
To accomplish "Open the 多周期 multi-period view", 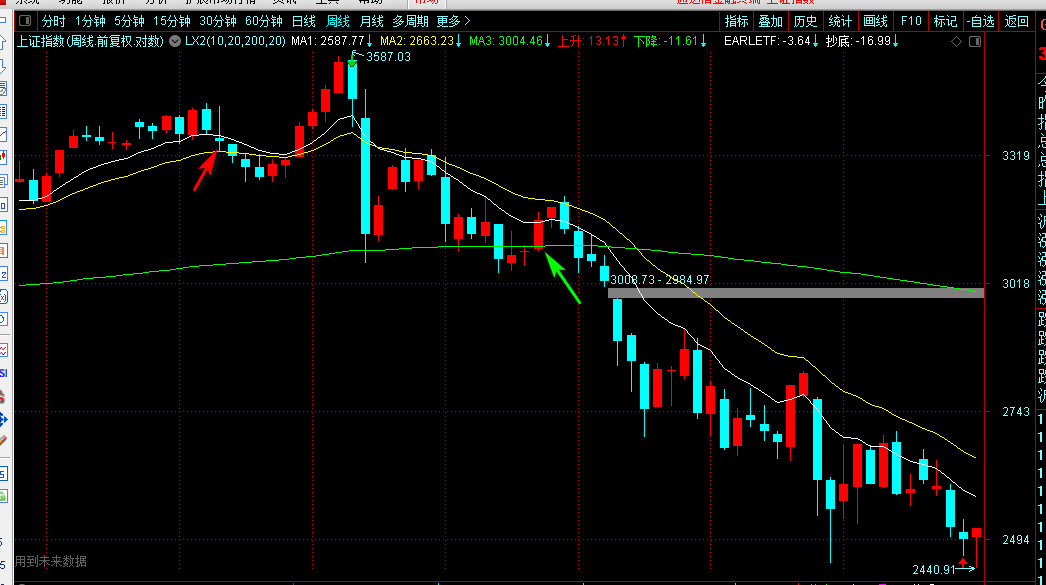I will [410, 21].
